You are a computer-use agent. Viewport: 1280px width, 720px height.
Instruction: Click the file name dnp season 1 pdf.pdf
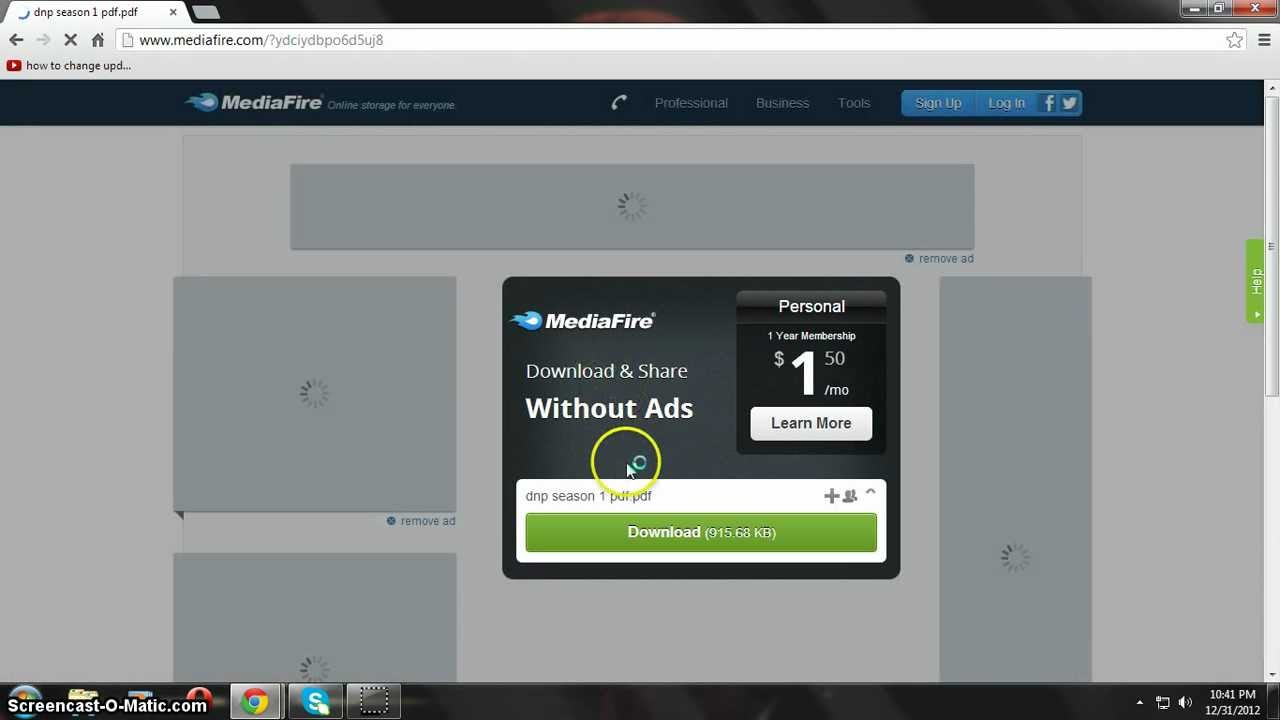point(588,496)
